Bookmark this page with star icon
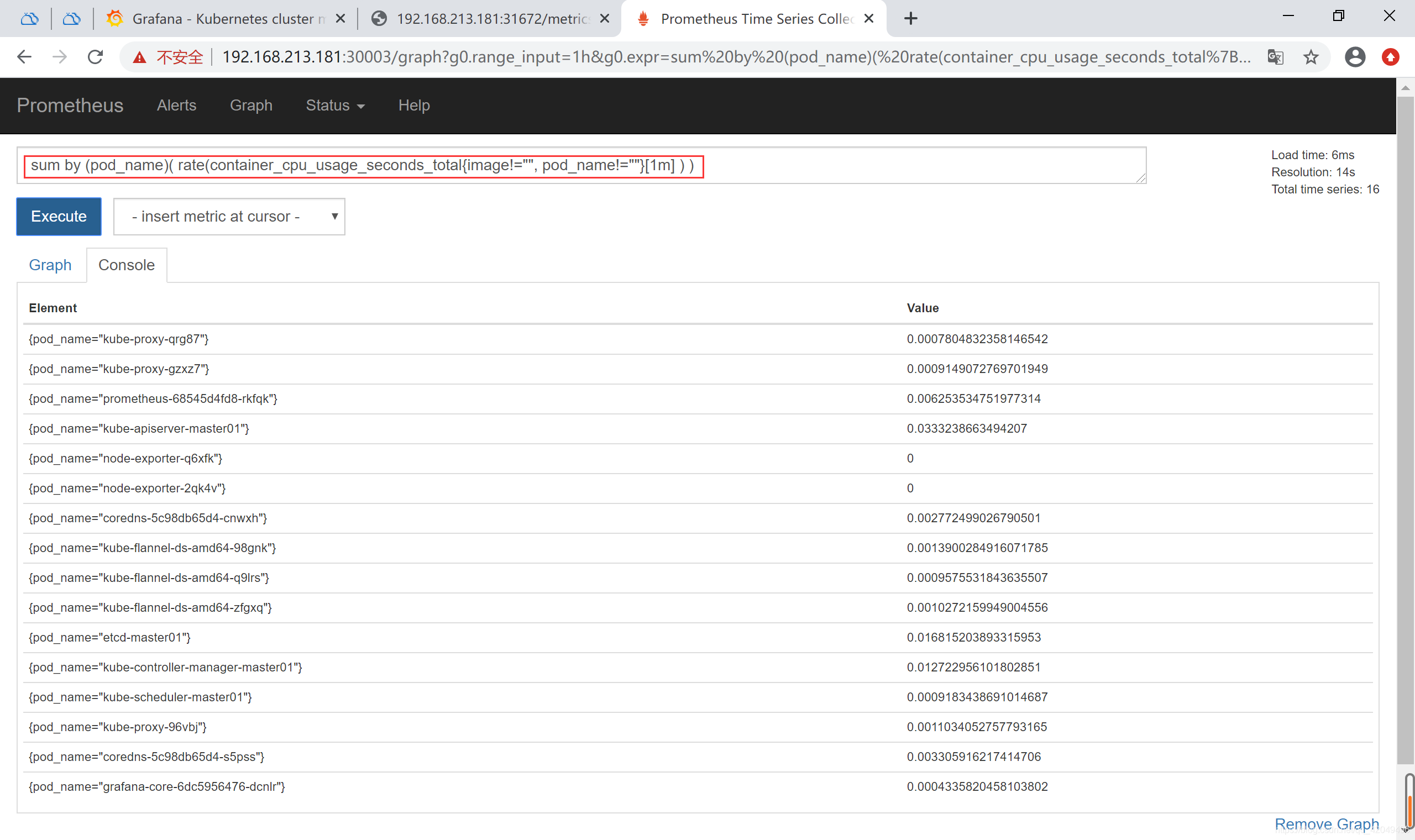Screen dimensions: 1415x840 (1311, 56)
